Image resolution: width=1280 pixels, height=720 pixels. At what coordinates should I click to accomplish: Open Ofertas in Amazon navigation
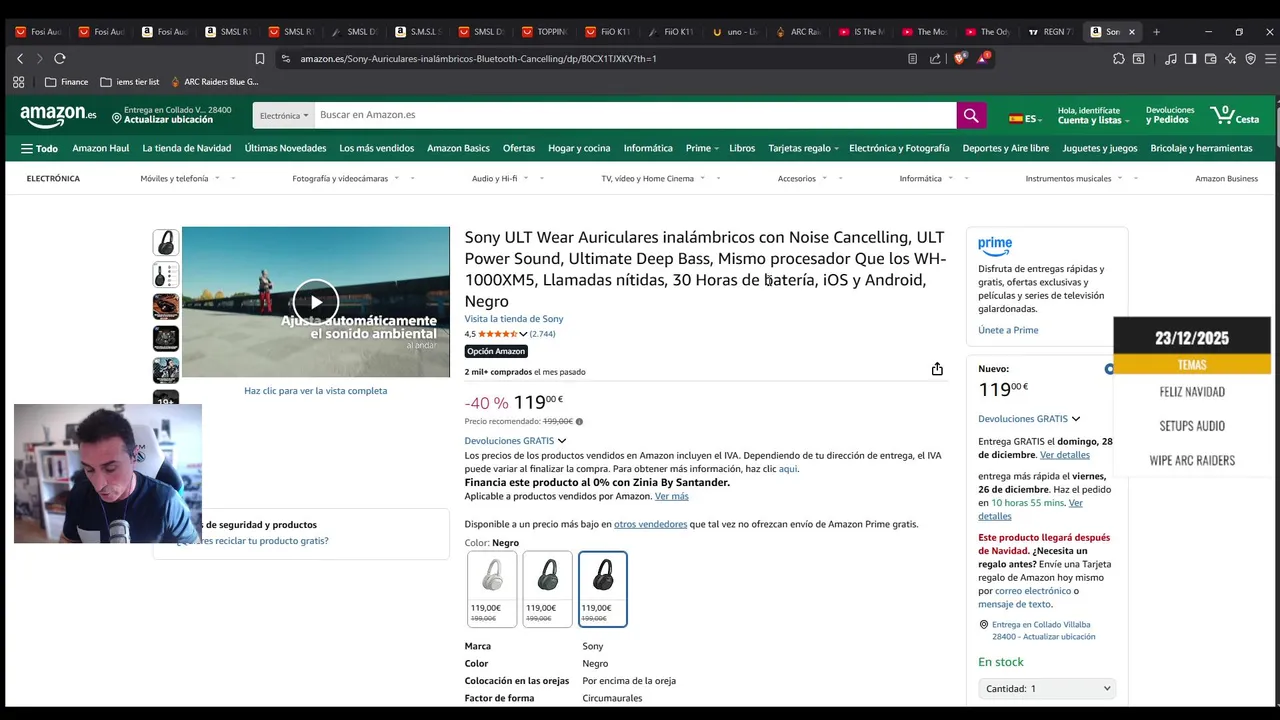[x=519, y=148]
